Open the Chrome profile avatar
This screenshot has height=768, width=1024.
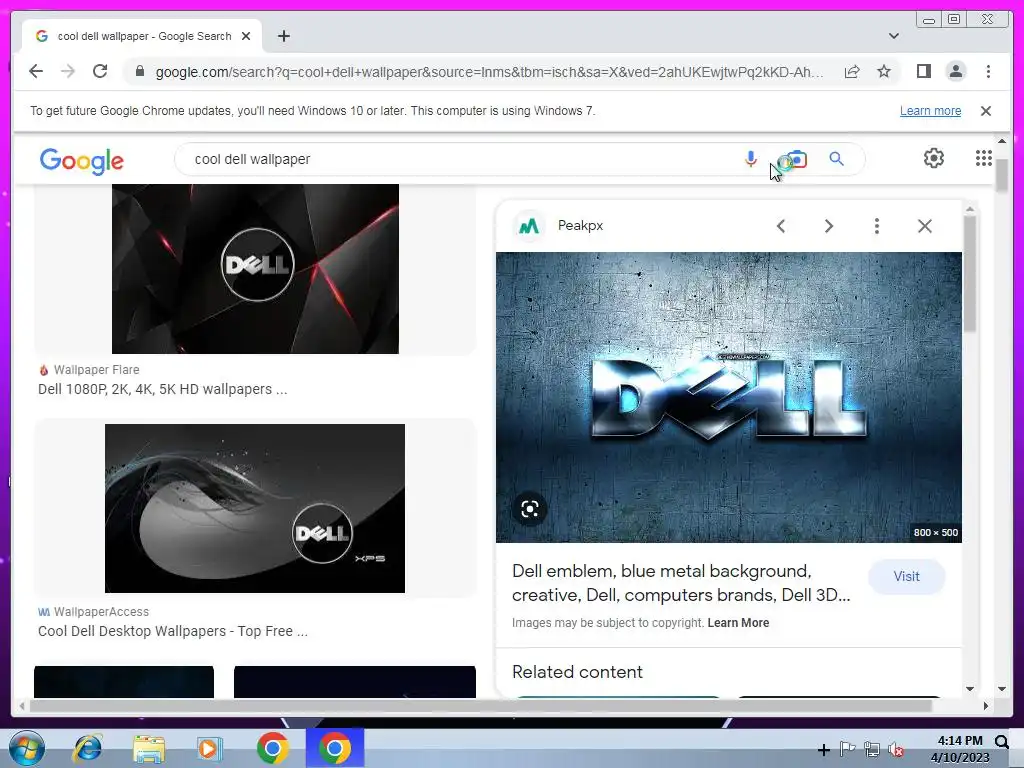(956, 71)
